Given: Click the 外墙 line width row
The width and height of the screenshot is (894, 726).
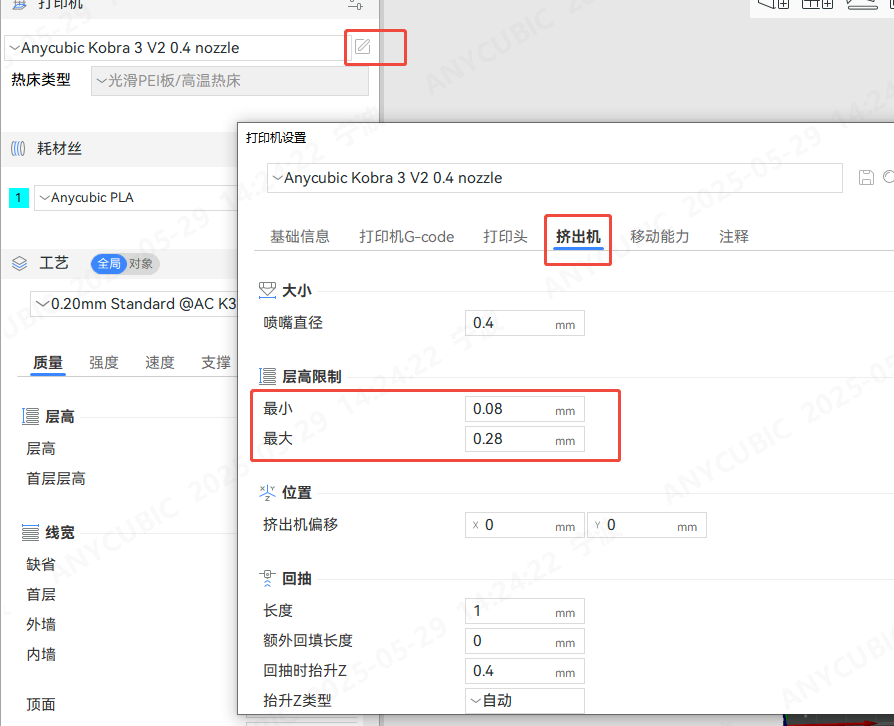Looking at the screenshot, I should coord(41,624).
